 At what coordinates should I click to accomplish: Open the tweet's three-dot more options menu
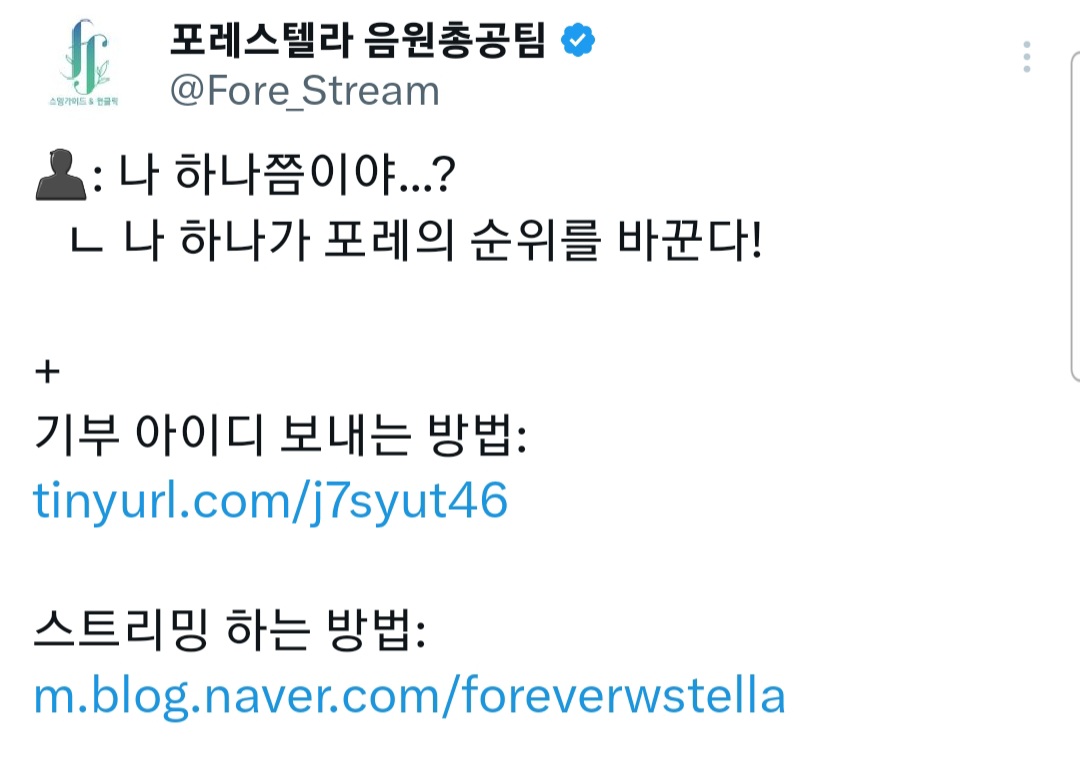pyautogui.click(x=1026, y=57)
